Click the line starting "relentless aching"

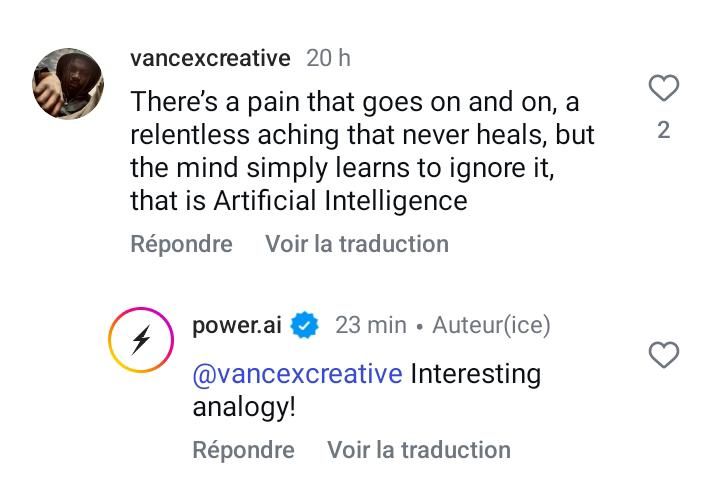coord(362,136)
